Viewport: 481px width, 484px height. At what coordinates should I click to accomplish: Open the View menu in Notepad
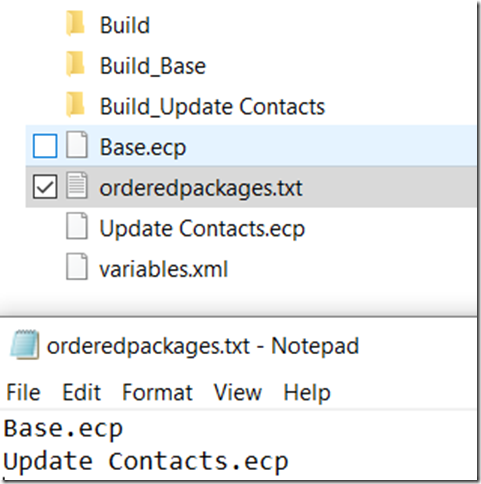238,392
